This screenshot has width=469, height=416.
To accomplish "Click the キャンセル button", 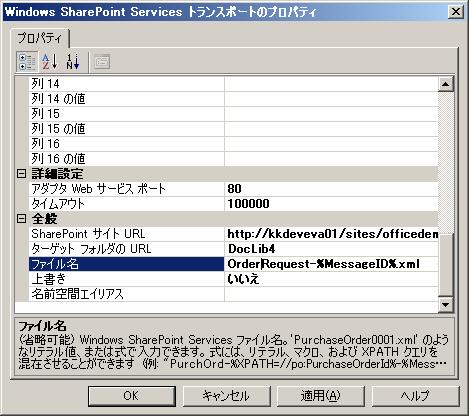I will pos(226,396).
